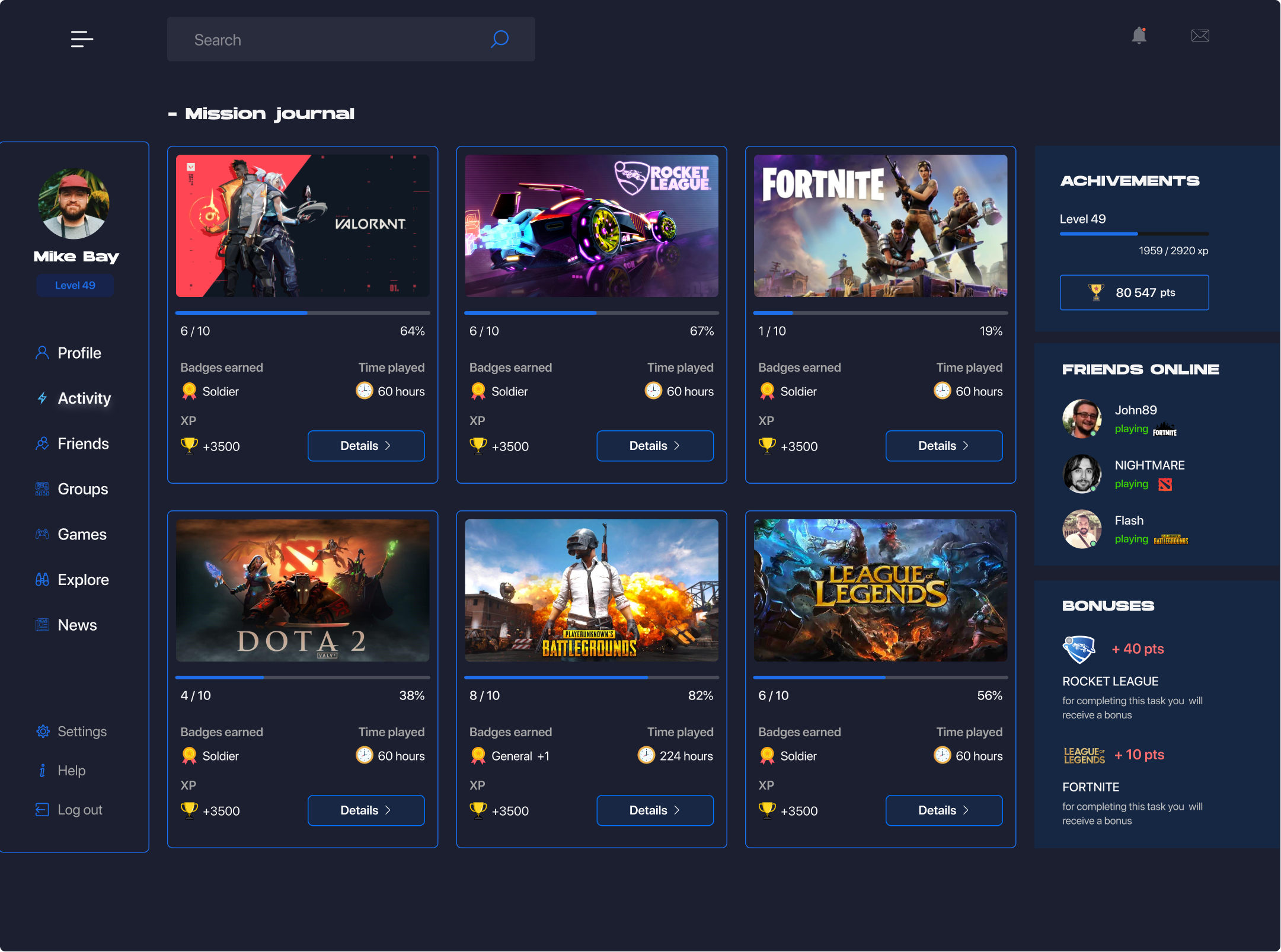Click the 80 547 pts button
The image size is (1281, 952).
point(1133,292)
